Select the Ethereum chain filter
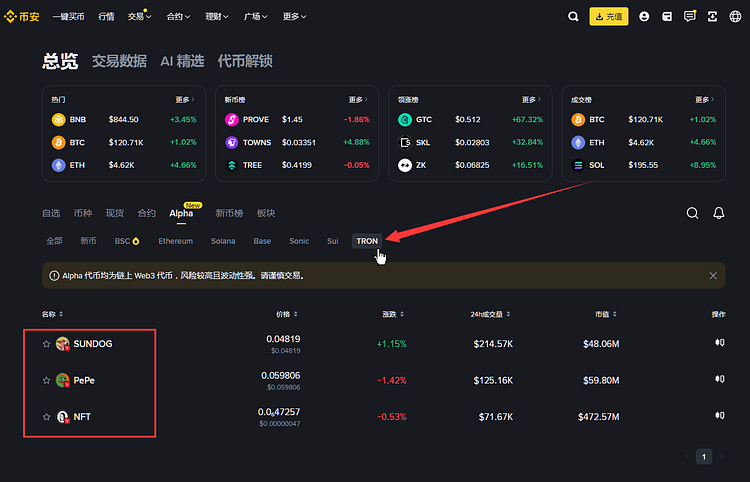This screenshot has width=750, height=482. [x=176, y=241]
